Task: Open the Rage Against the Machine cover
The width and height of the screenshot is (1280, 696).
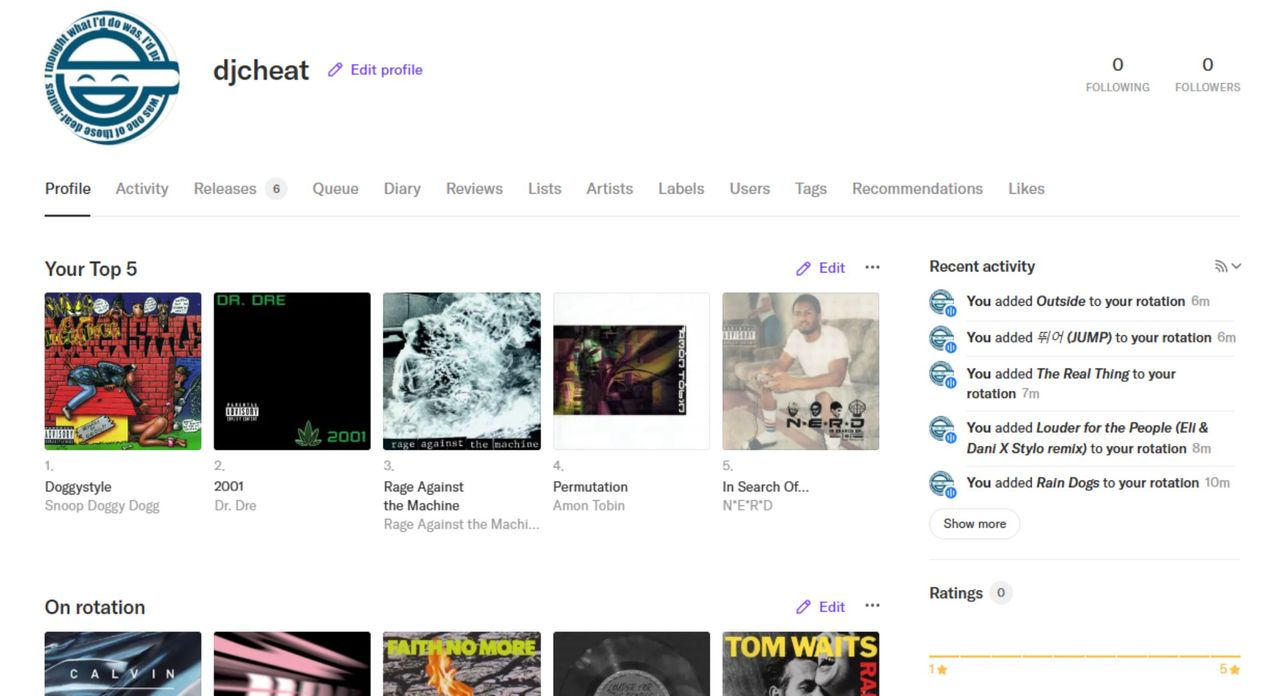Action: pos(462,371)
